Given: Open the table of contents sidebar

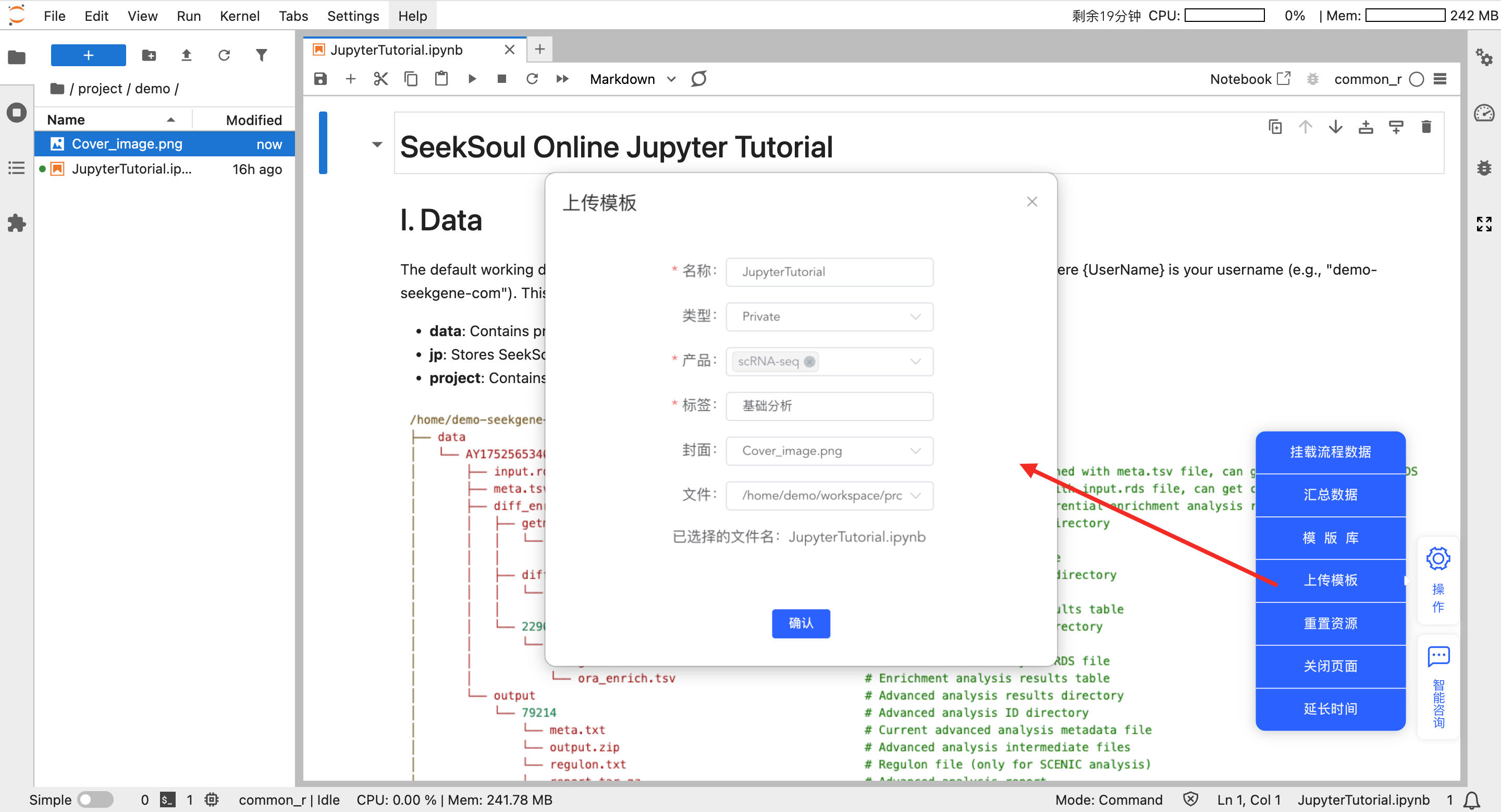Looking at the screenshot, I should tap(16, 168).
